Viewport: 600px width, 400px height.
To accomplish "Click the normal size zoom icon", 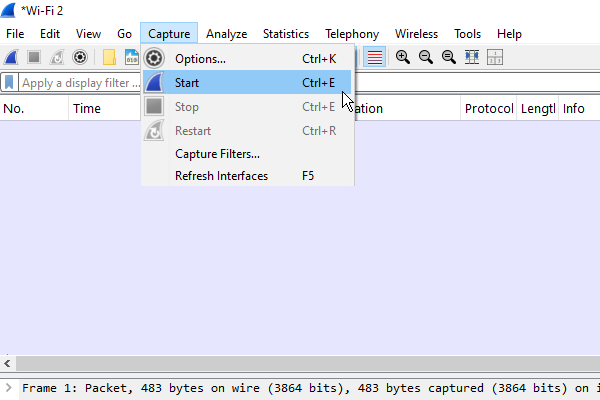I will (x=448, y=57).
